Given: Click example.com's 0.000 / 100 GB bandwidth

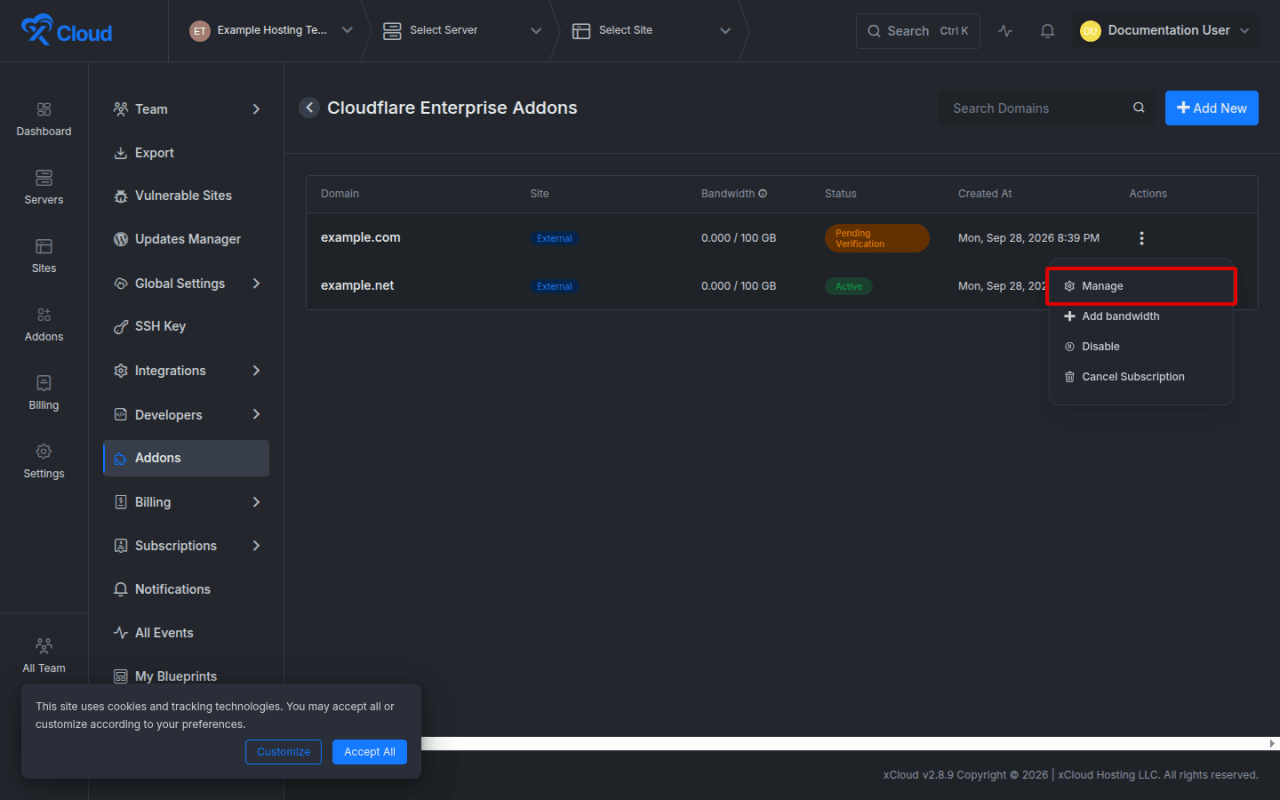Looking at the screenshot, I should pos(738,238).
